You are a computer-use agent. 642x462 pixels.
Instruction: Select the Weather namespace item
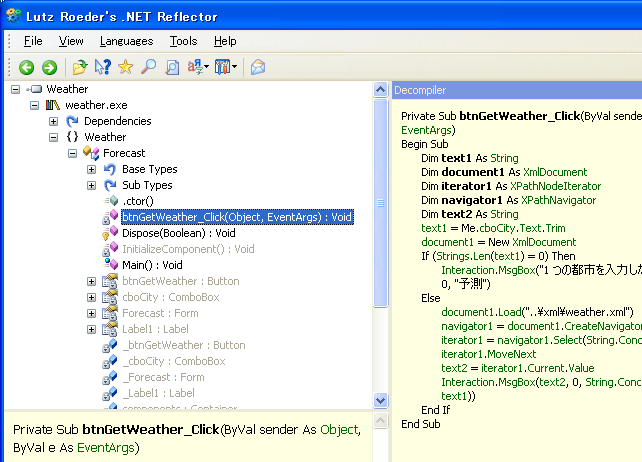coord(105,137)
